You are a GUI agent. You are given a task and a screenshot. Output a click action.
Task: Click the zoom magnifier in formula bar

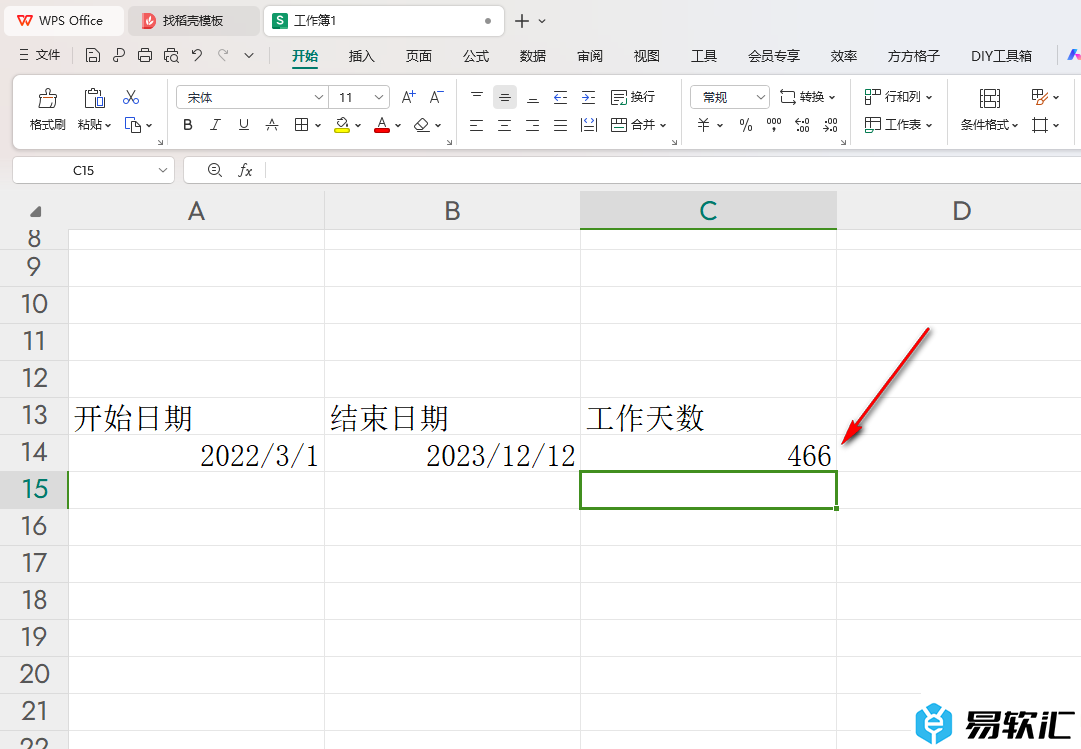point(215,170)
